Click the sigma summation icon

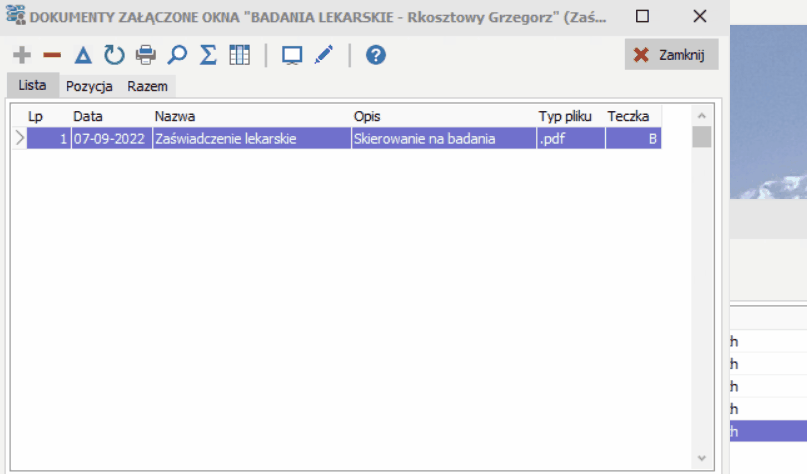point(208,55)
